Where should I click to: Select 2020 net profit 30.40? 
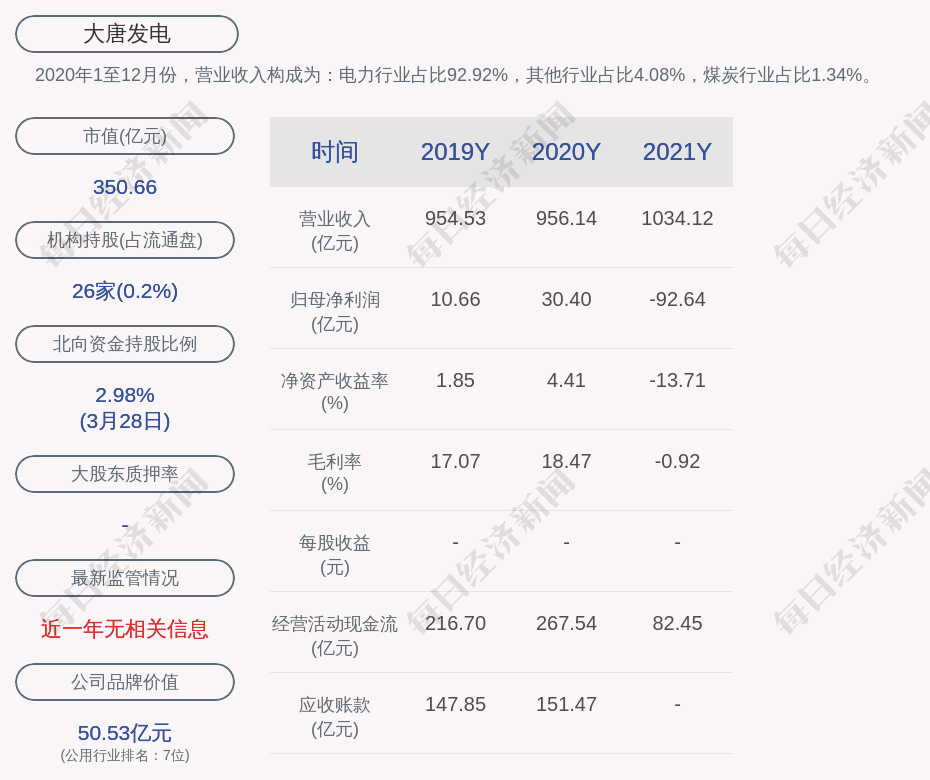click(566, 300)
